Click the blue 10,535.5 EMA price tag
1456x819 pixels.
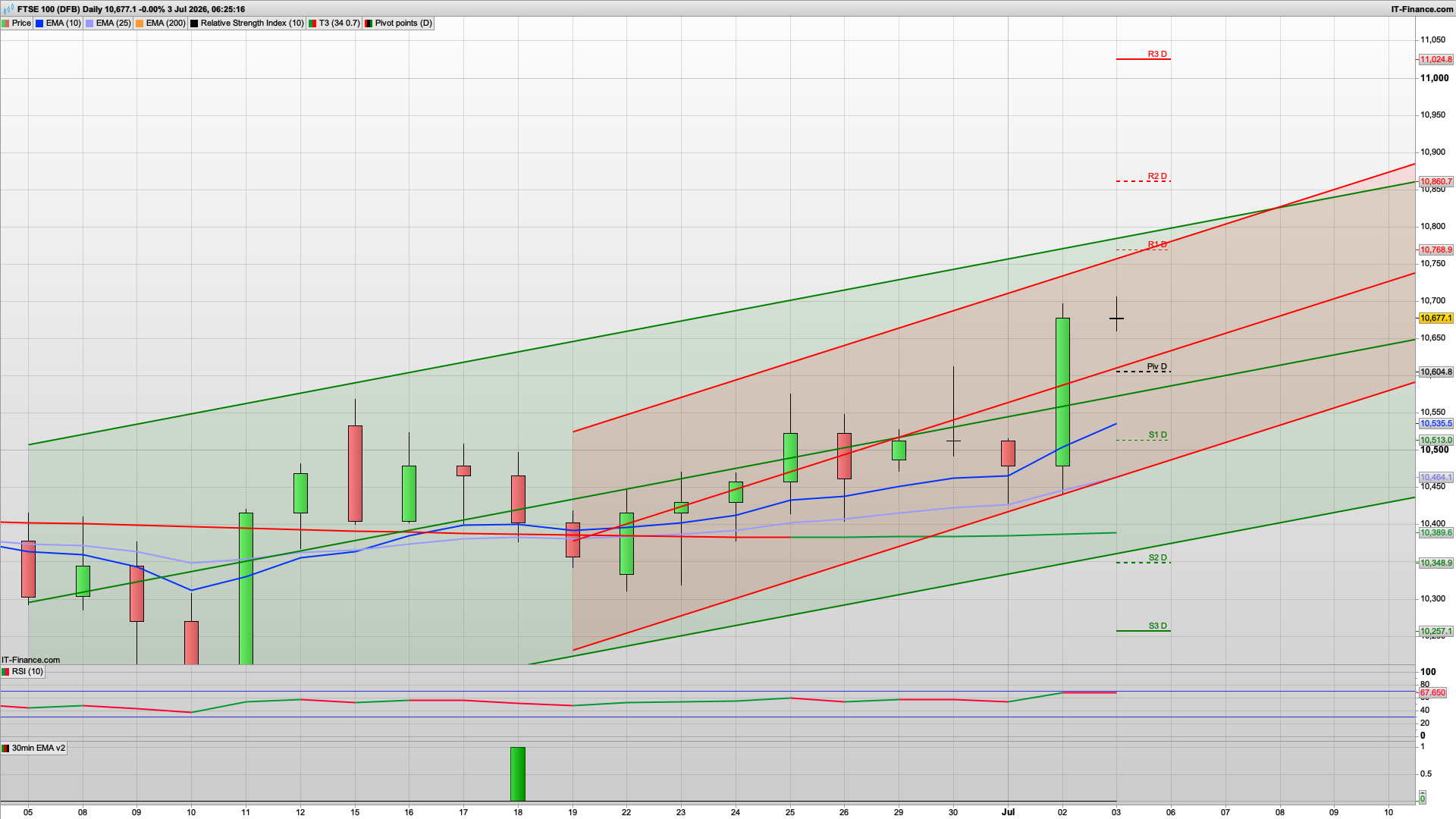pos(1436,424)
